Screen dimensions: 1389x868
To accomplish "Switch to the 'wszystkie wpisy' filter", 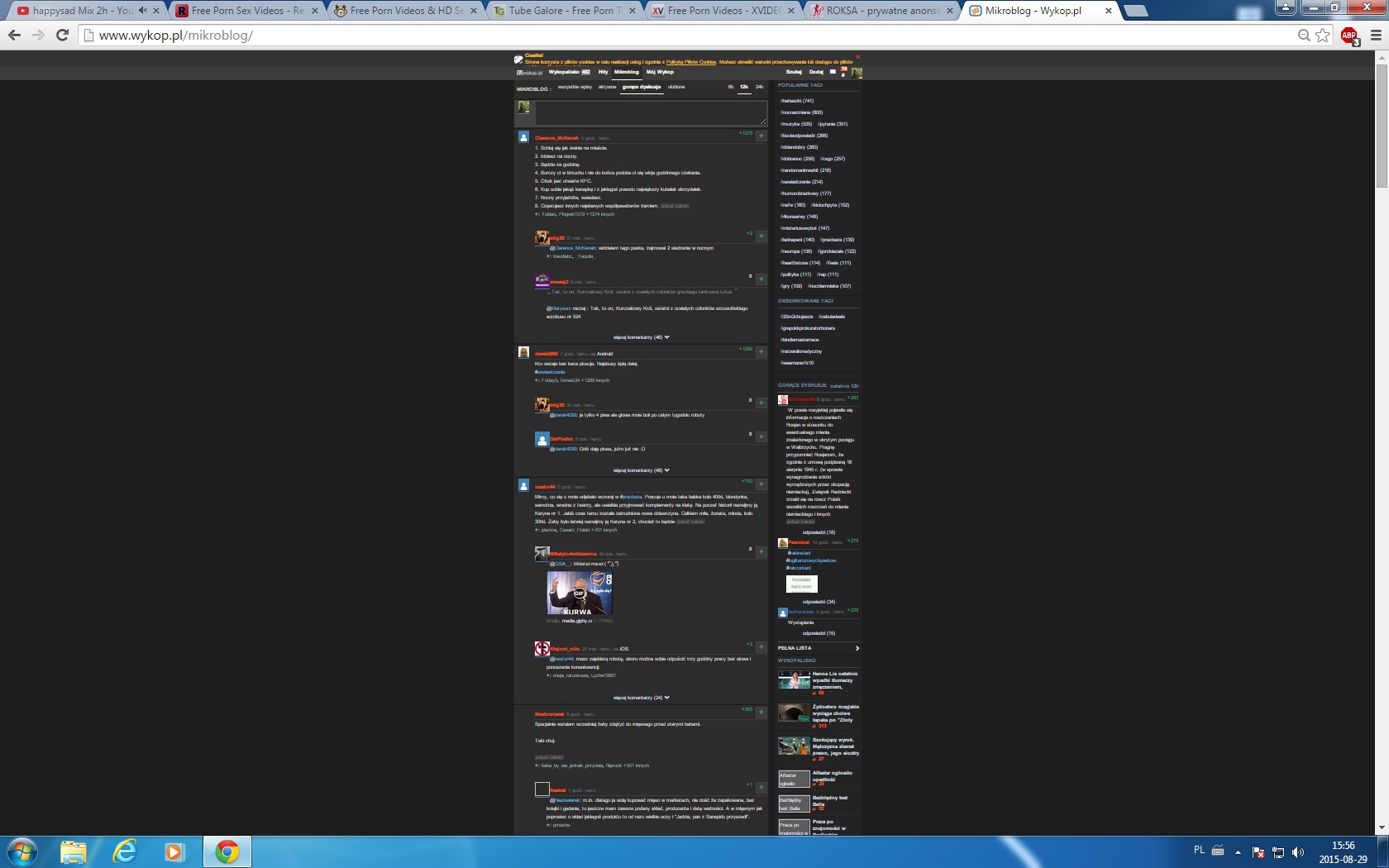I will pyautogui.click(x=575, y=87).
